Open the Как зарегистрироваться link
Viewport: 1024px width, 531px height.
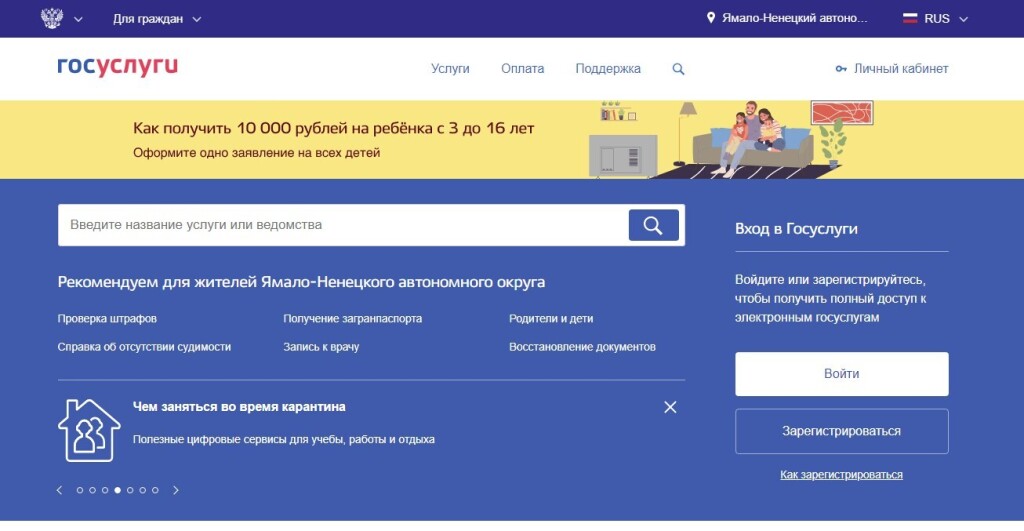(x=841, y=475)
